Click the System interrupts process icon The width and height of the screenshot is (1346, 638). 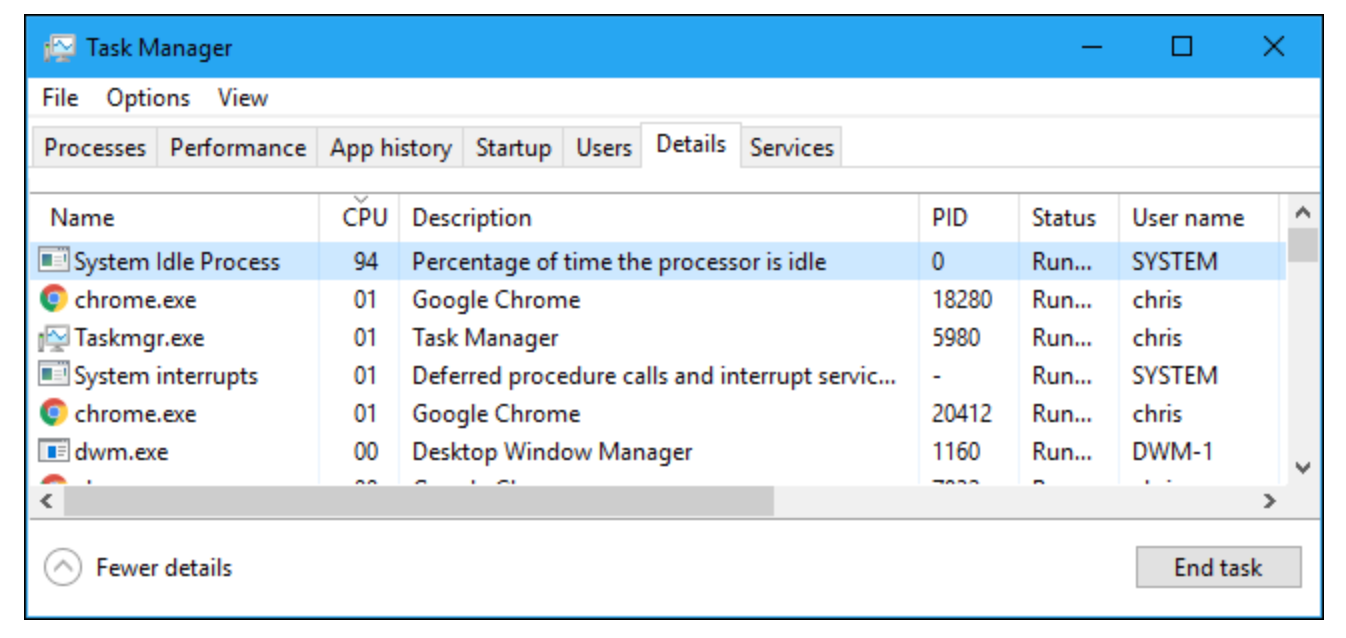pyautogui.click(x=54, y=376)
